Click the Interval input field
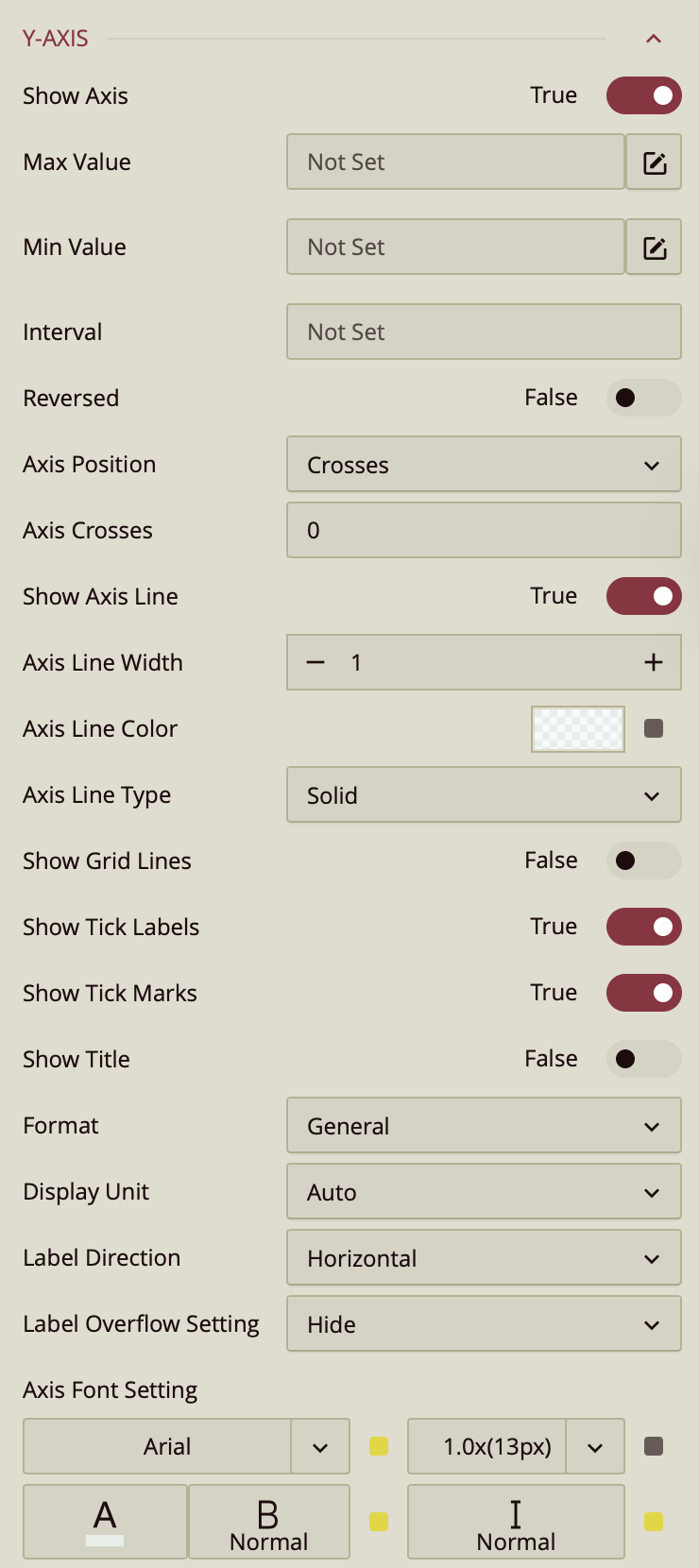This screenshot has height=1568, width=699. pyautogui.click(x=484, y=332)
